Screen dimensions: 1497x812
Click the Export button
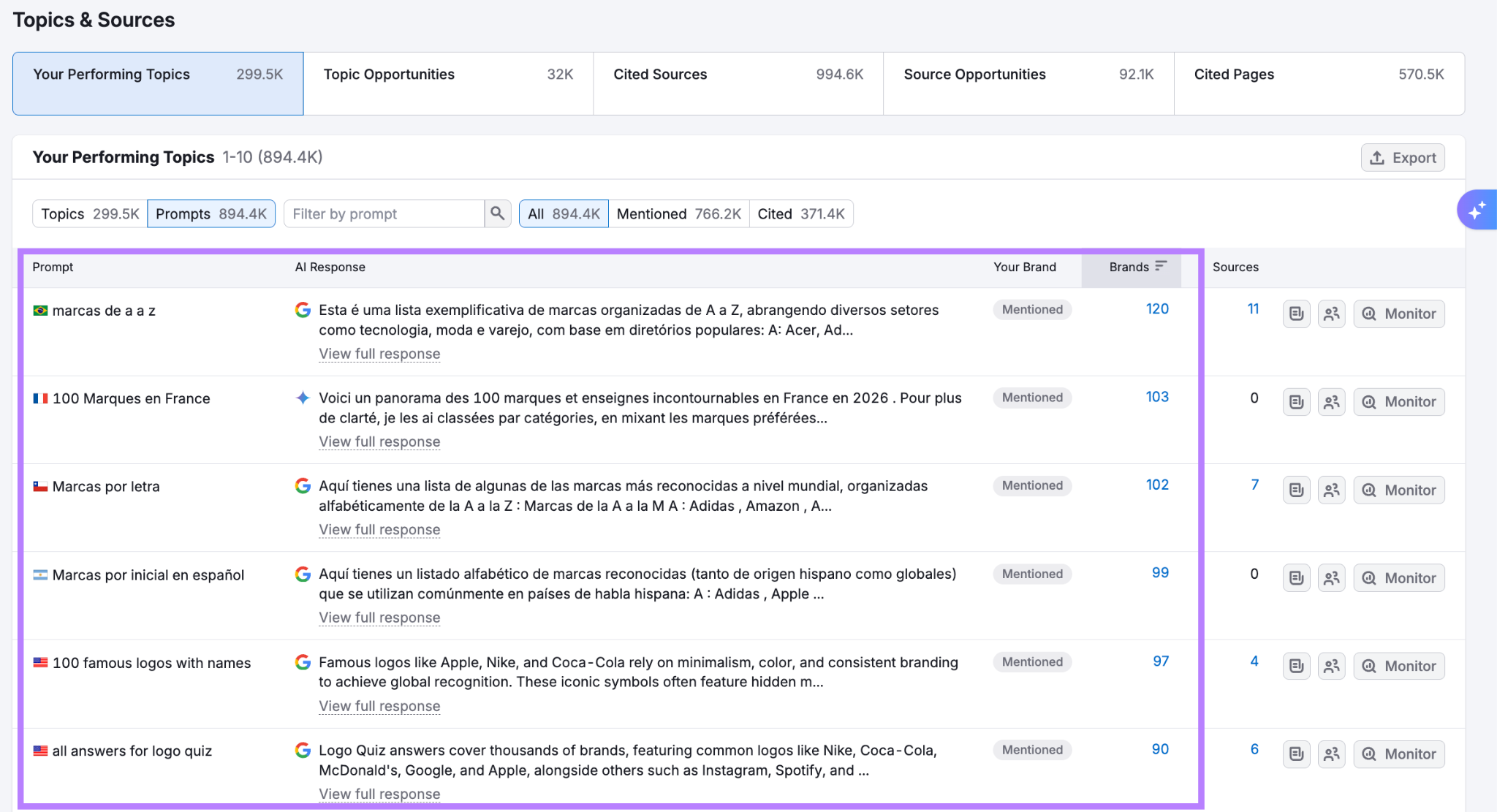click(x=1403, y=157)
